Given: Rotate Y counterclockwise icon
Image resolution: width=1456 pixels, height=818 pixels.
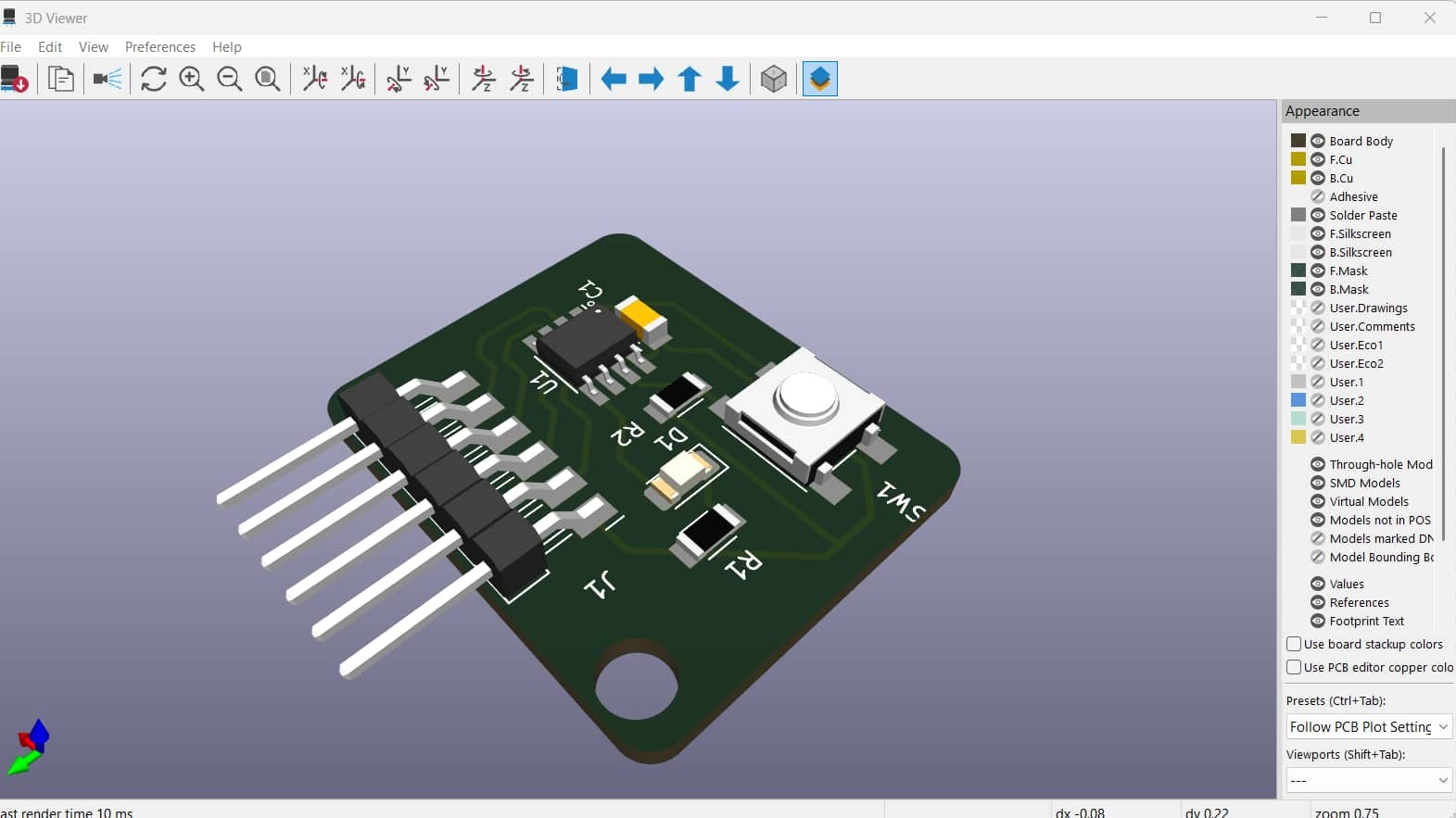Looking at the screenshot, I should point(437,79).
